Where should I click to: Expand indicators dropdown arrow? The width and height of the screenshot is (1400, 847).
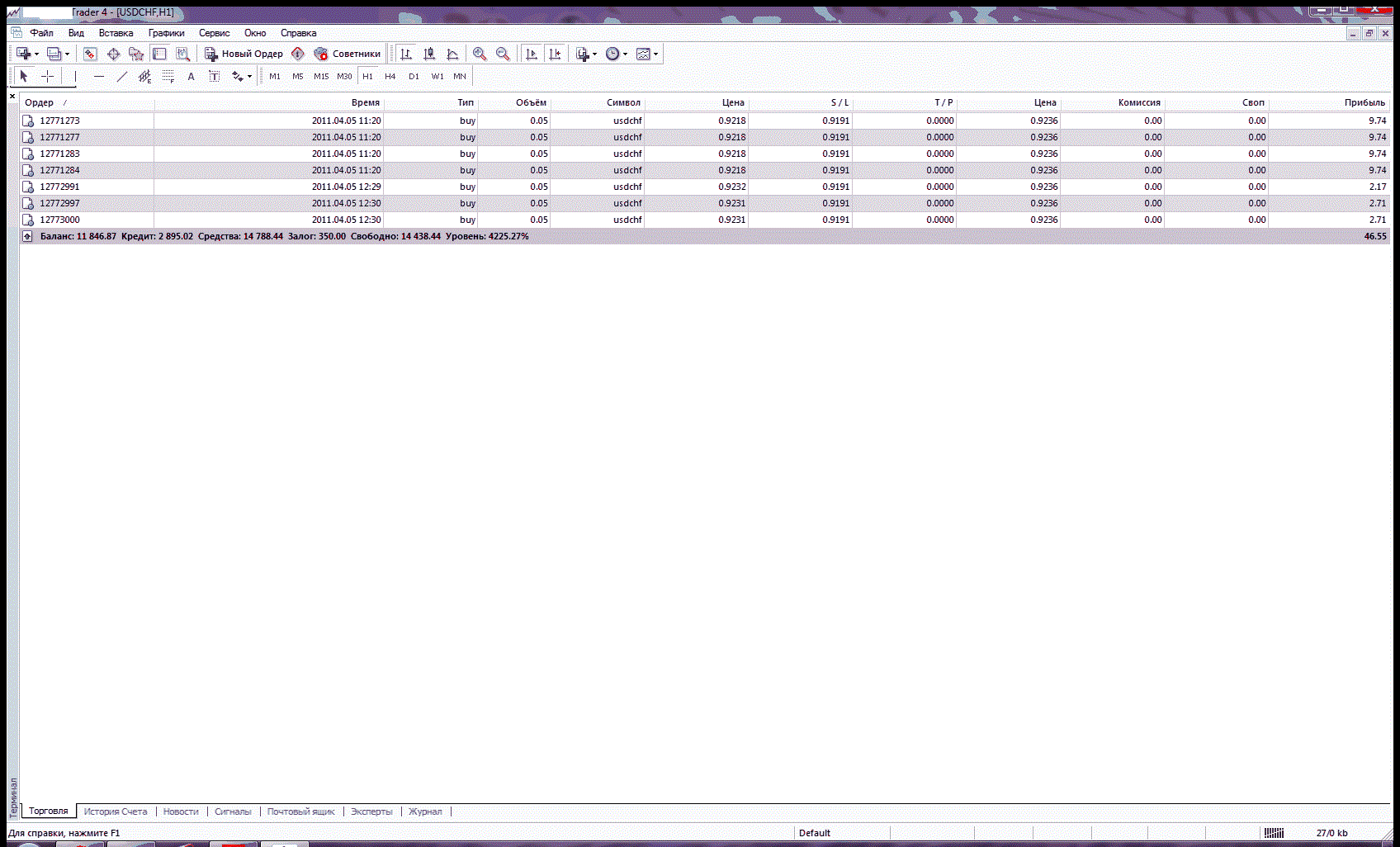pyautogui.click(x=594, y=54)
